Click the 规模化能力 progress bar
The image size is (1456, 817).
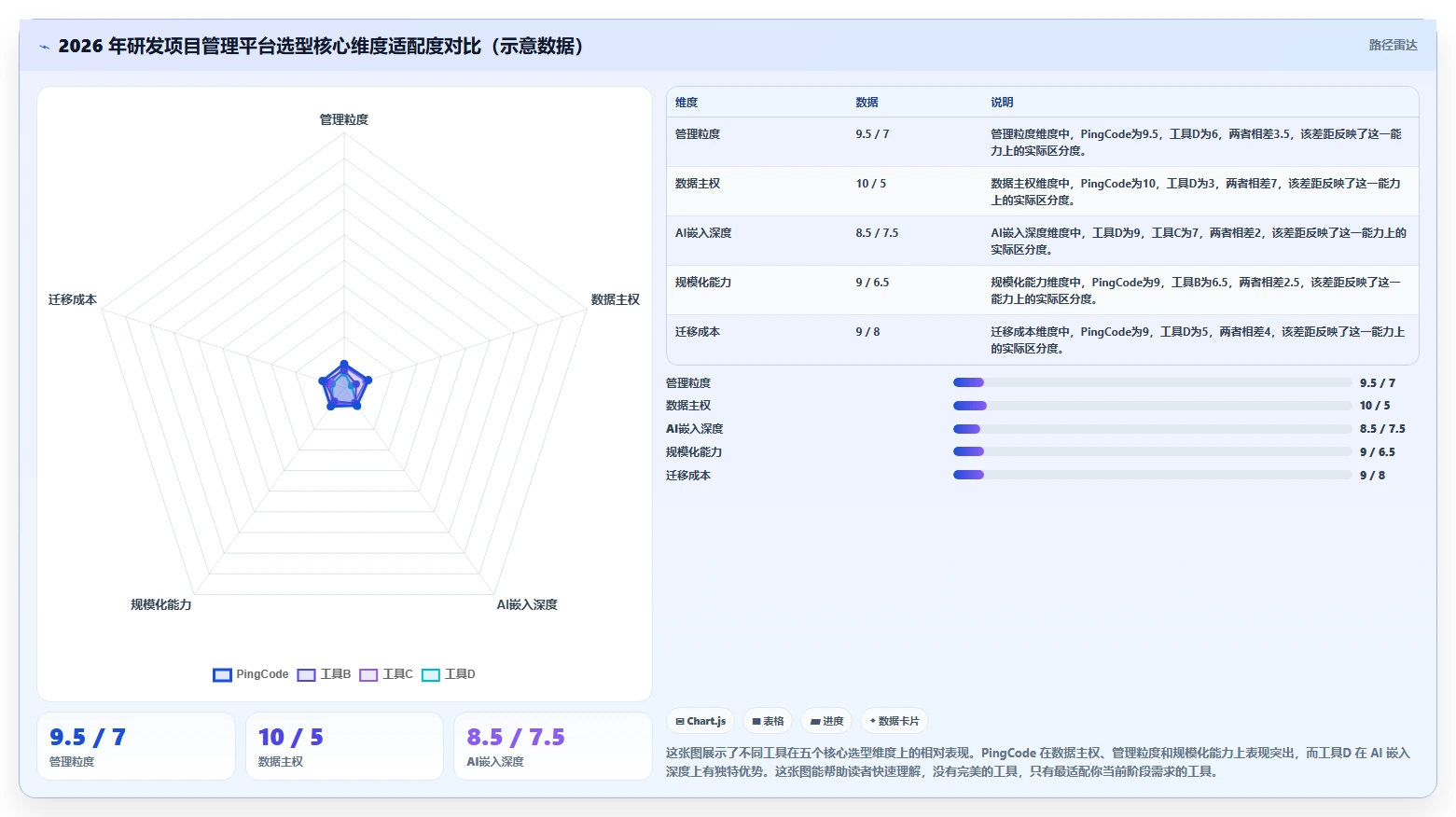pos(1152,451)
